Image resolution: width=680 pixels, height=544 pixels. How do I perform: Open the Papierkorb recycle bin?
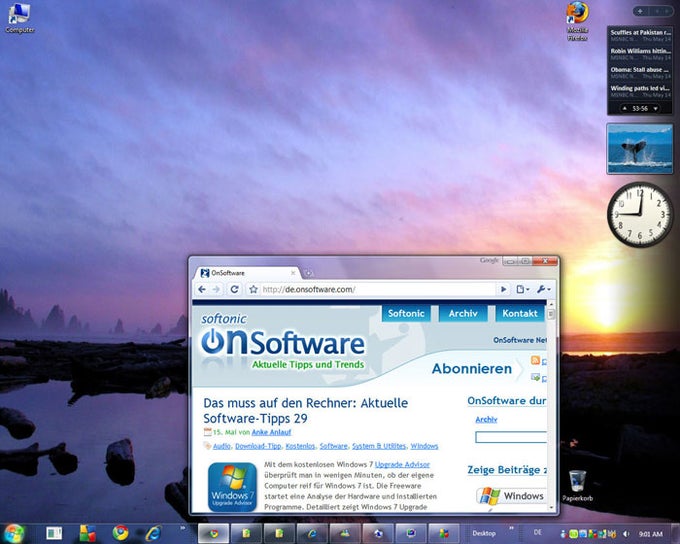(x=578, y=486)
